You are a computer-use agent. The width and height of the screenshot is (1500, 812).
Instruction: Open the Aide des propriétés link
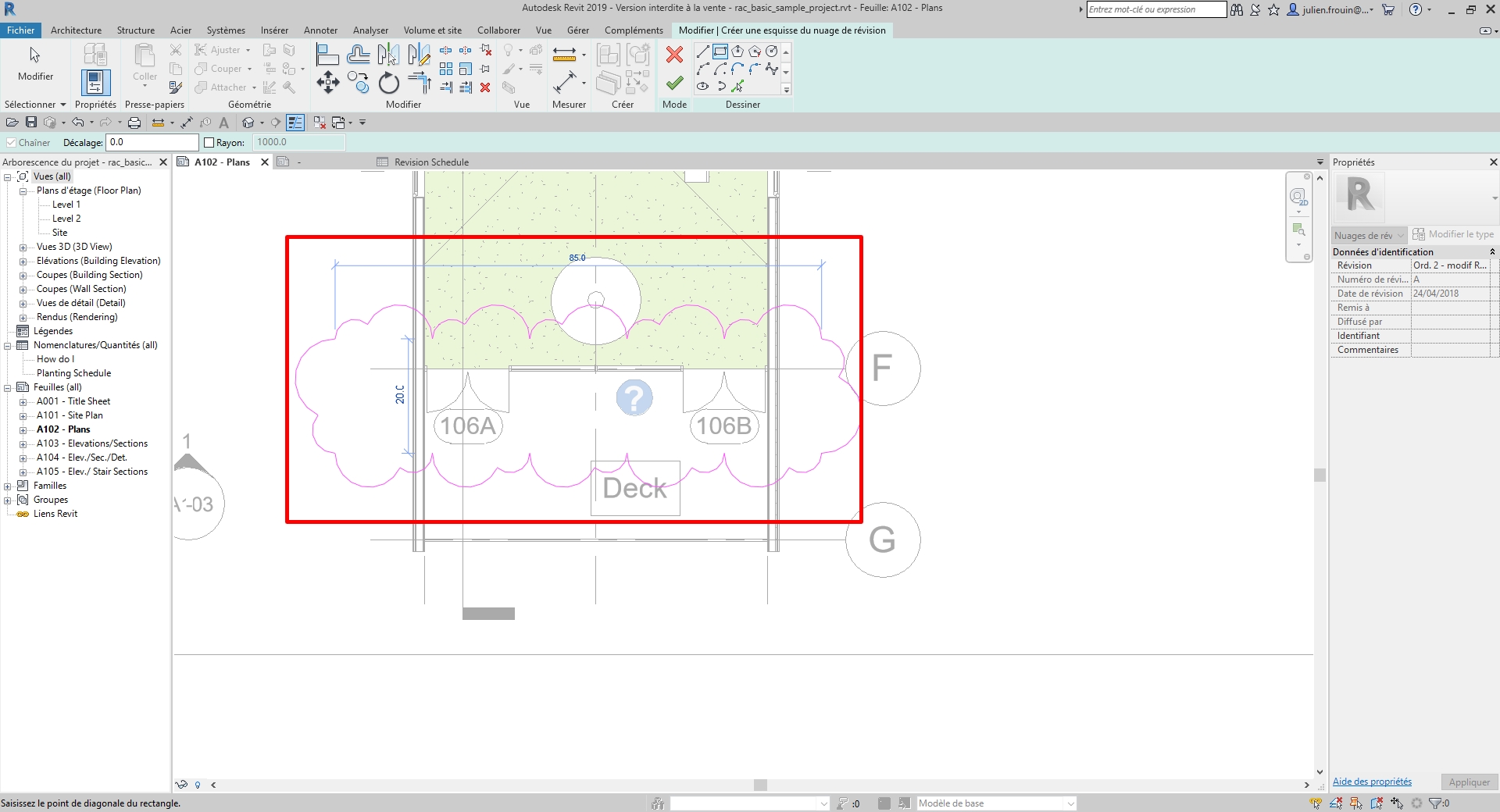(1372, 782)
